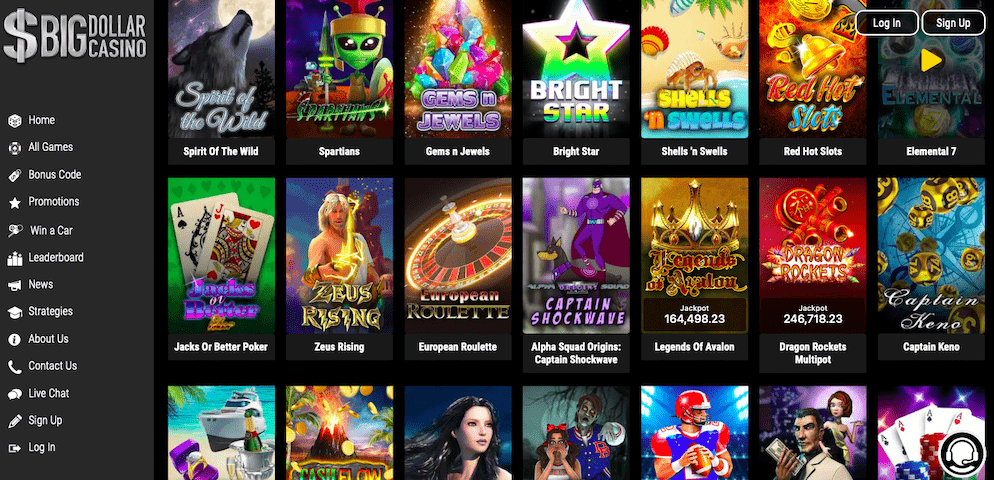The height and width of the screenshot is (480, 994).
Task: Open the Zeus Rising game thumbnail
Action: point(339,256)
